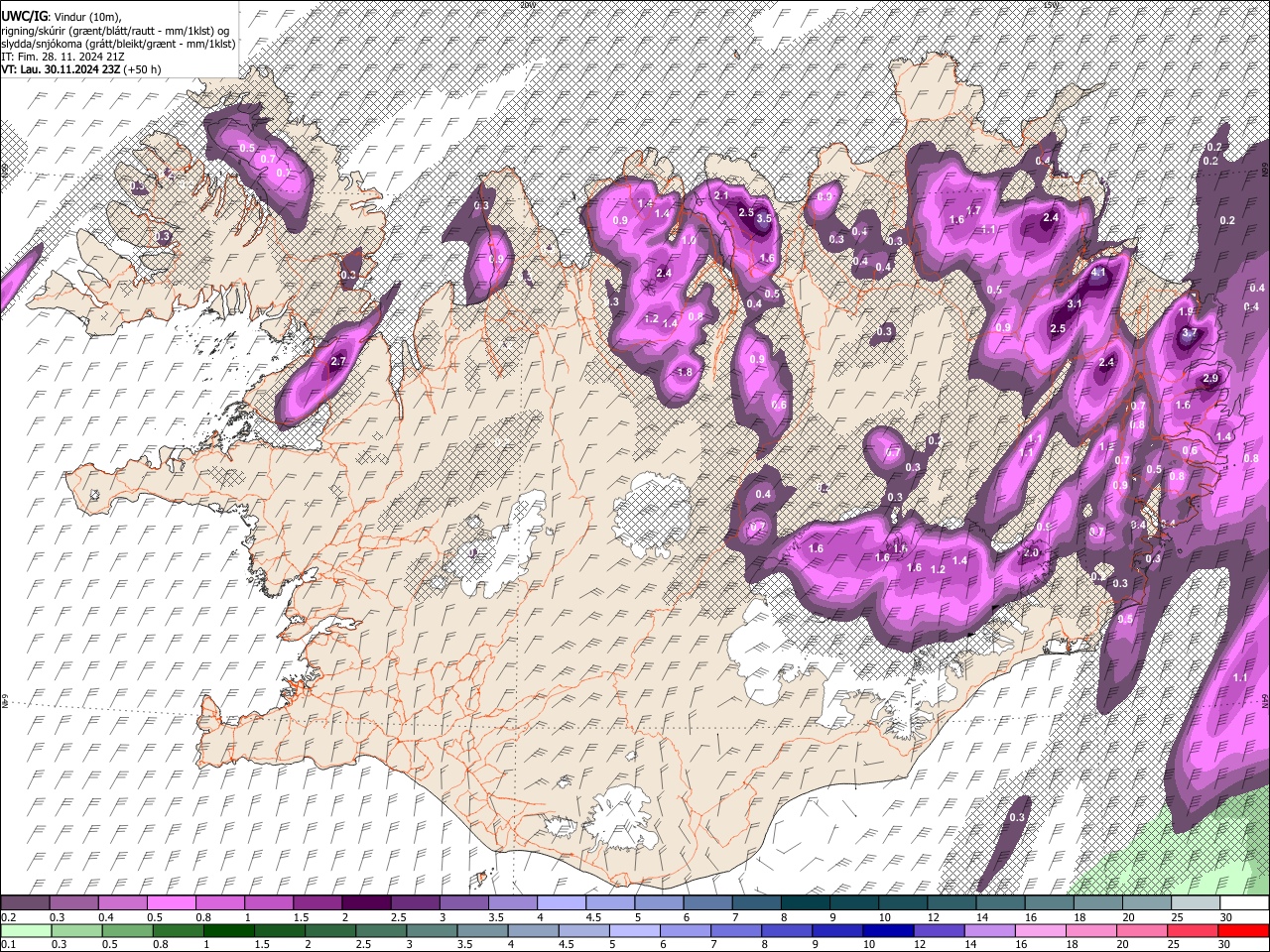Click the 20W longitude label

click(x=527, y=5)
